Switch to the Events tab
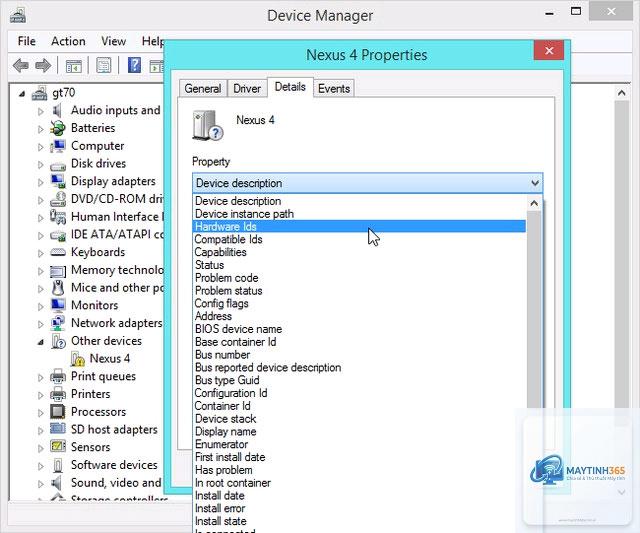Image resolution: width=640 pixels, height=533 pixels. click(x=333, y=89)
